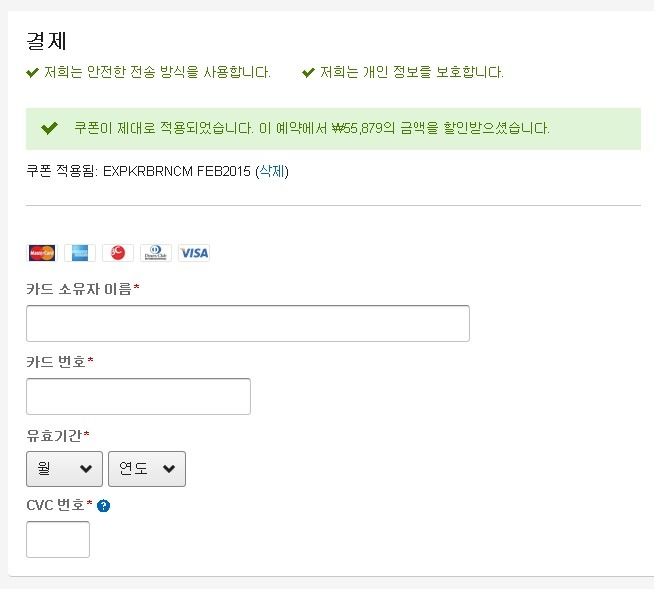Click the coupon applied success message
The width and height of the screenshot is (659, 596).
tap(312, 128)
